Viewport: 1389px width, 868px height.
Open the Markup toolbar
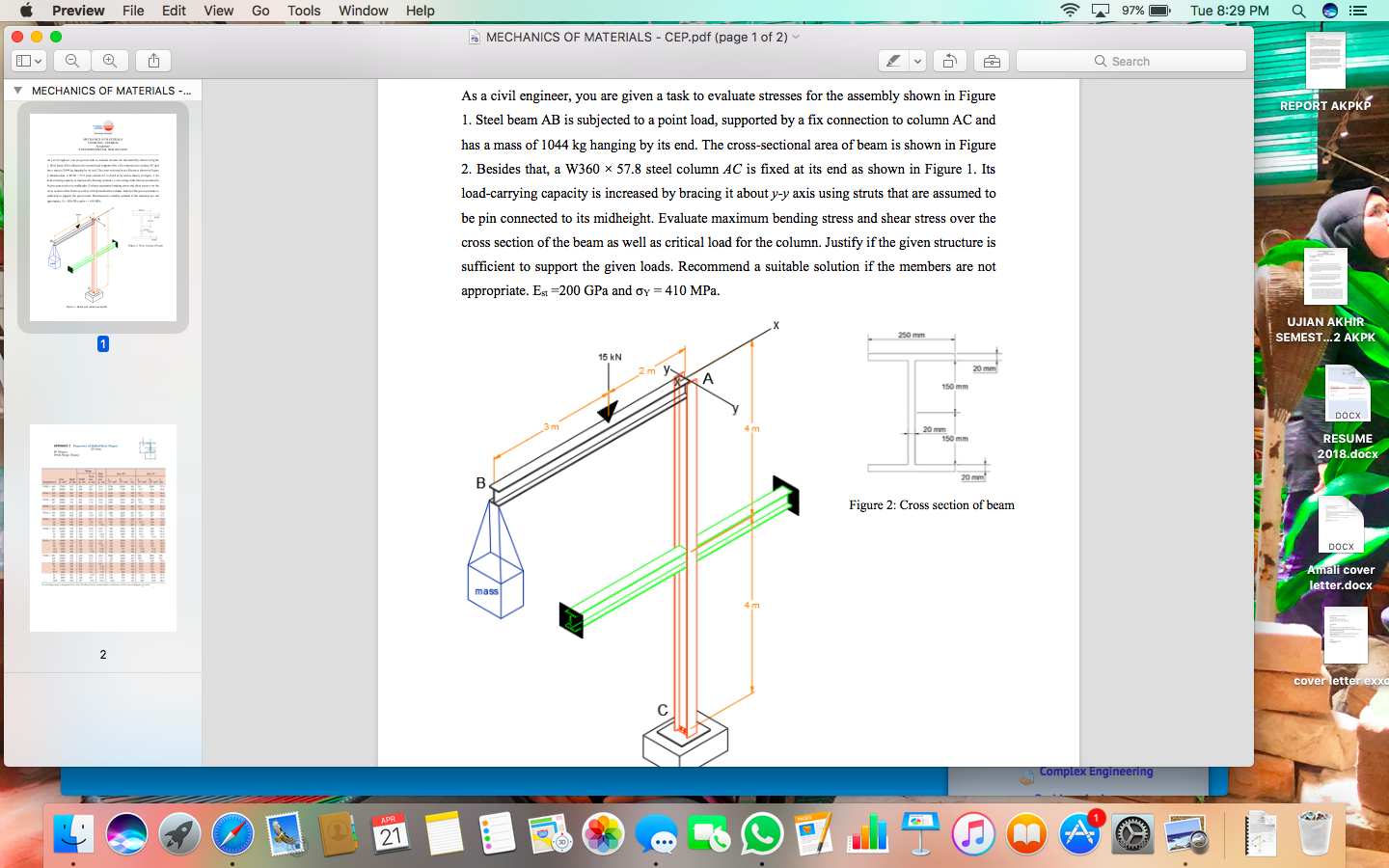[991, 60]
